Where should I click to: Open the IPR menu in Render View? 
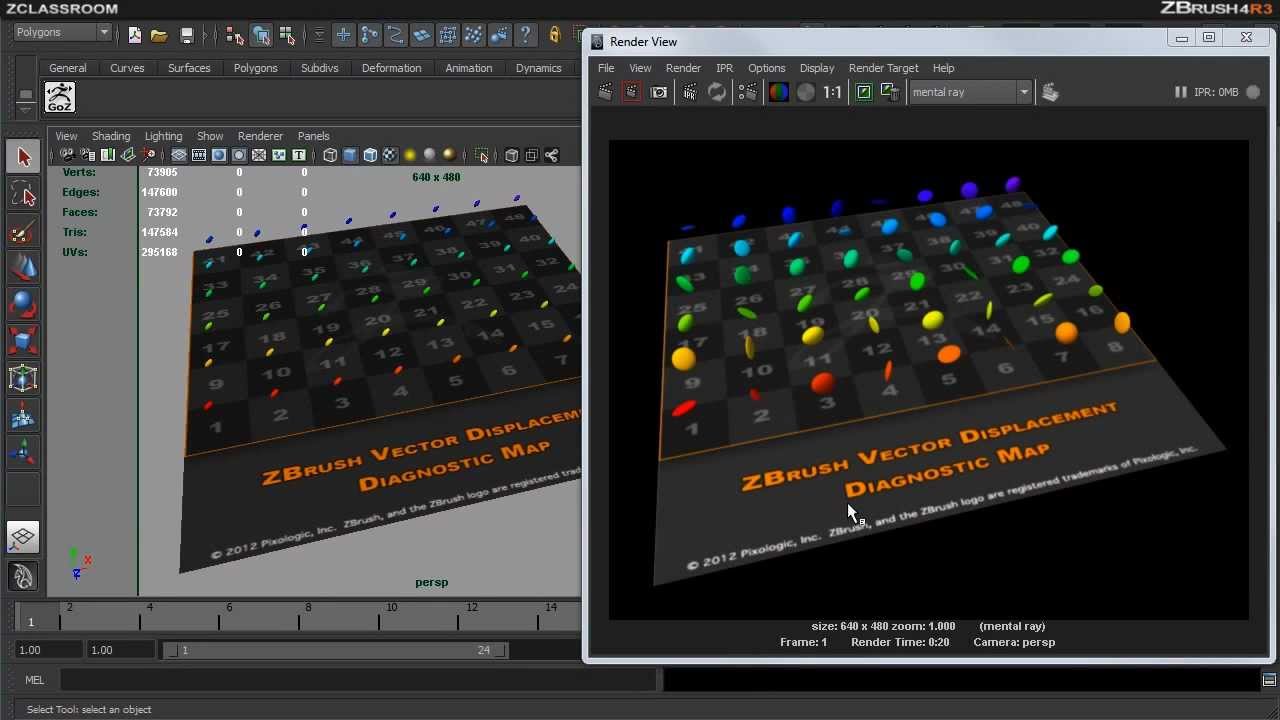coord(724,68)
